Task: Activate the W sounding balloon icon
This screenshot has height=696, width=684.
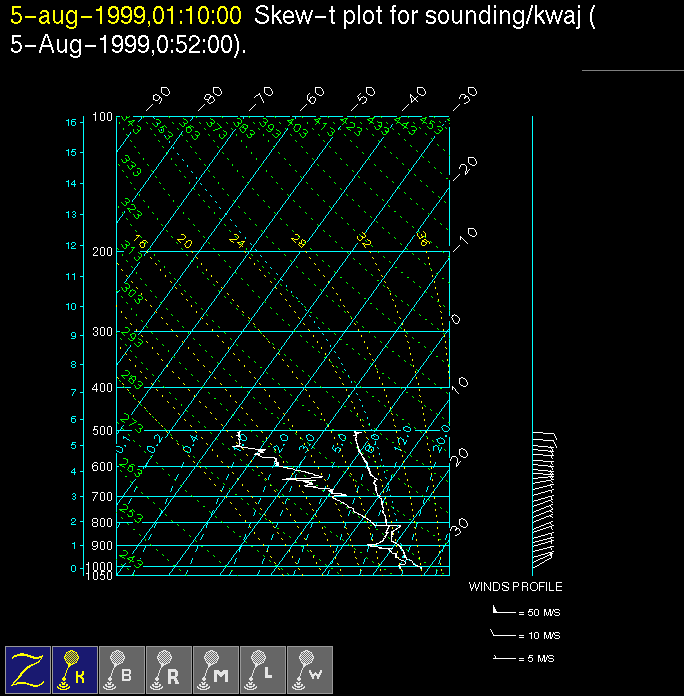Action: [x=310, y=669]
